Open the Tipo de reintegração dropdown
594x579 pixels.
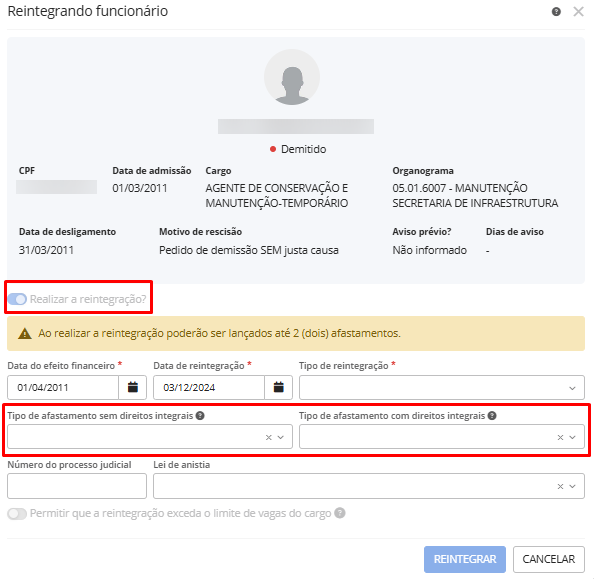(442, 387)
